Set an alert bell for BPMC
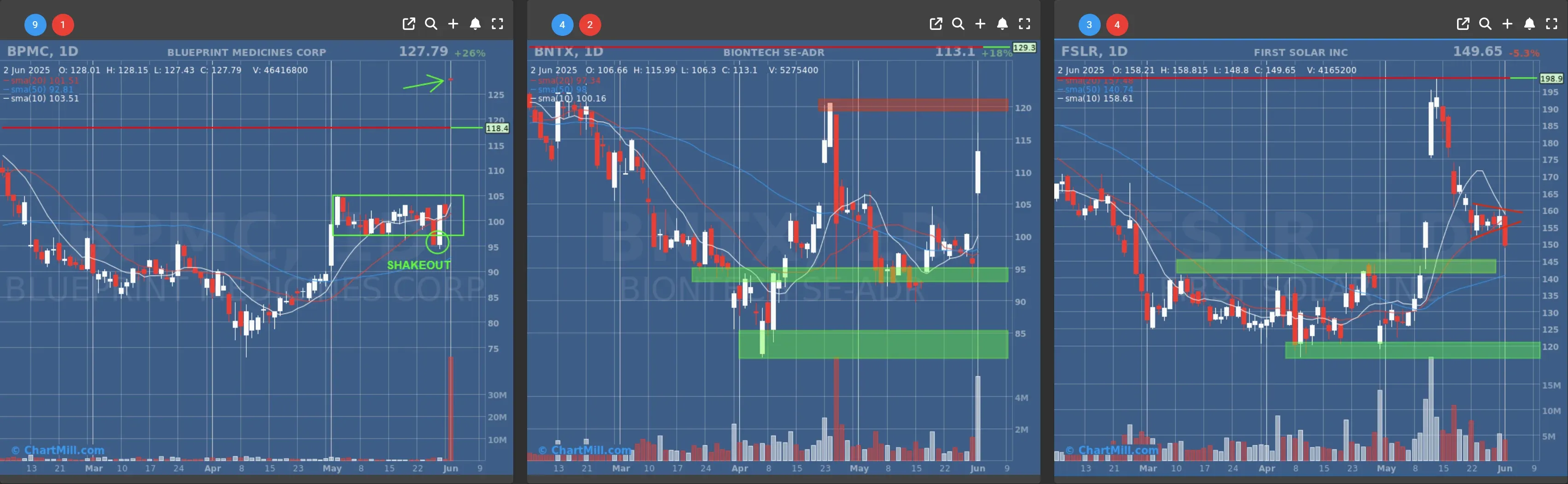This screenshot has height=484, width=1568. tap(476, 24)
